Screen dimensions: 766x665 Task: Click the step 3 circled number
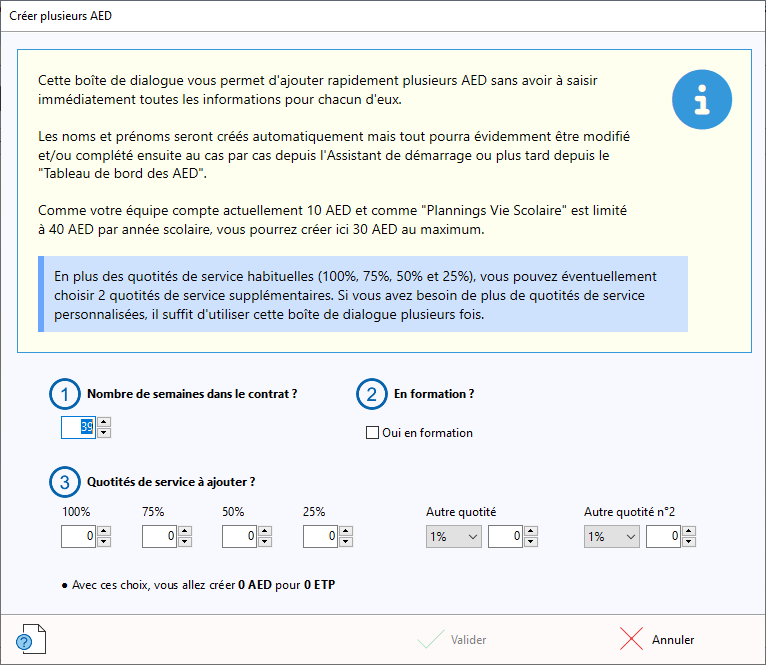[x=65, y=482]
